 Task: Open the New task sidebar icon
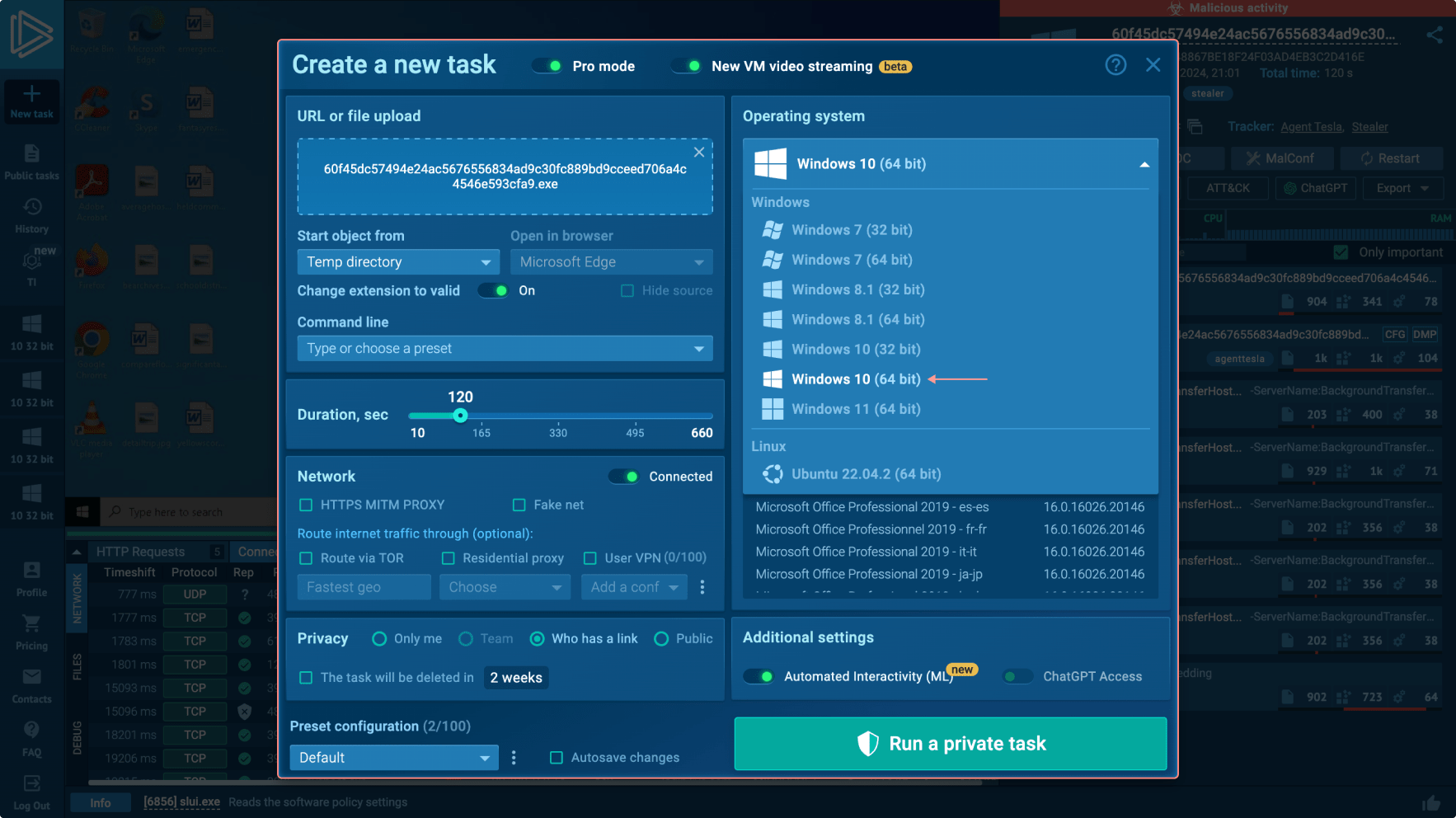[x=31, y=101]
